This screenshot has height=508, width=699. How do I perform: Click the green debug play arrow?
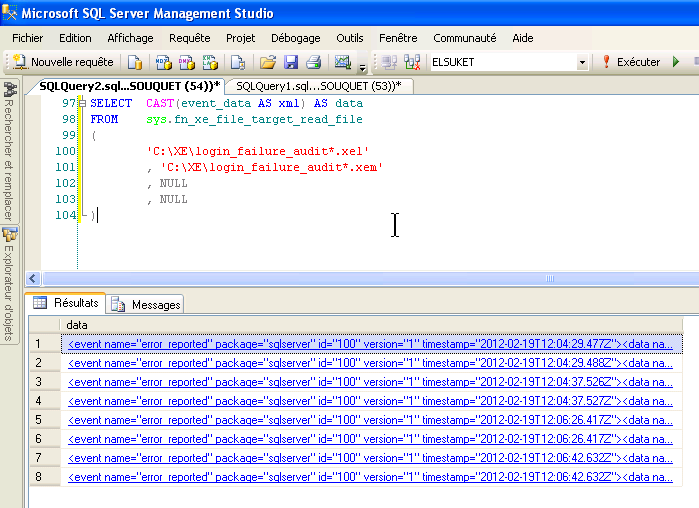tap(676, 62)
